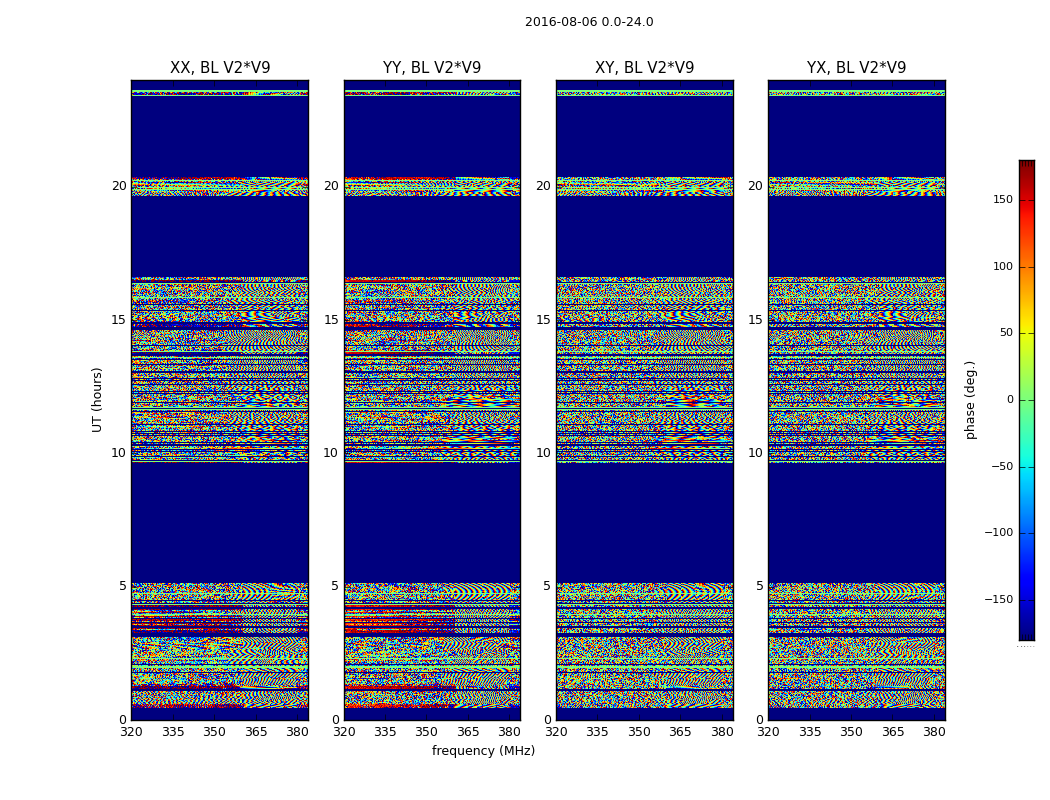
Task: Click the "XX, BL V2*V9" panel title
Action: click(220, 68)
